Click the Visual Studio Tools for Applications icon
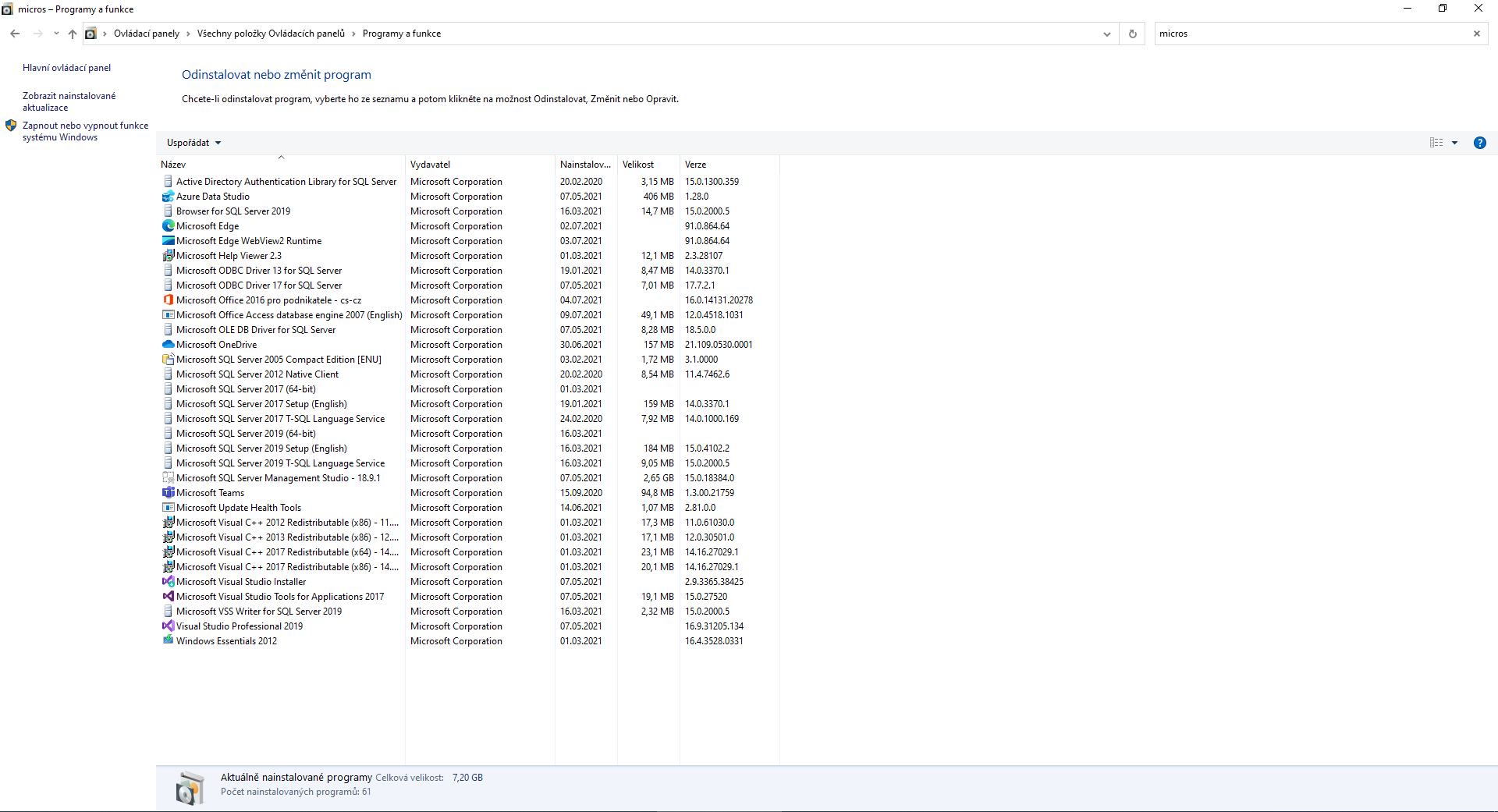The height and width of the screenshot is (812, 1498). (x=168, y=597)
